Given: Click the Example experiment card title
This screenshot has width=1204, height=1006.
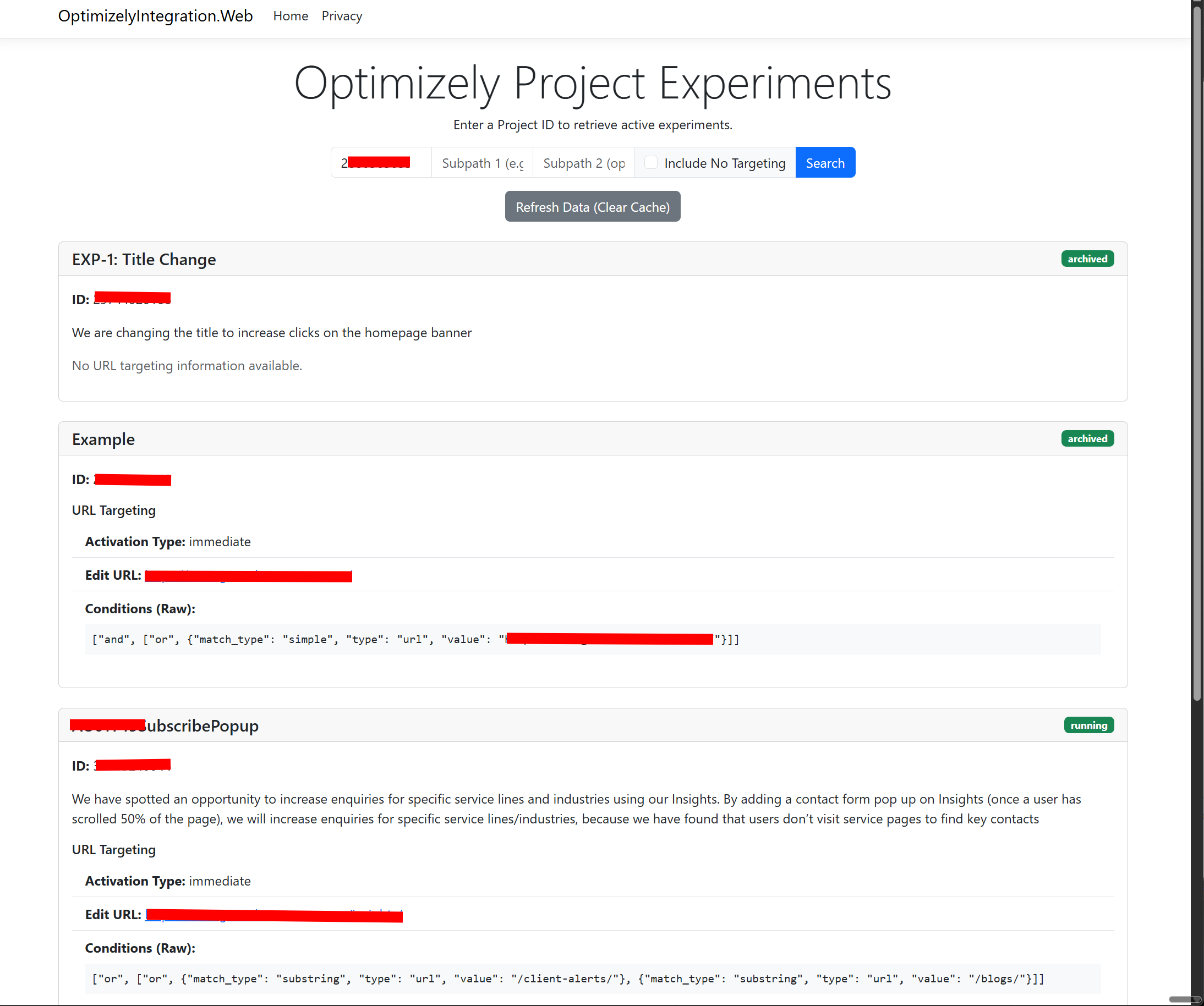Looking at the screenshot, I should (x=103, y=439).
